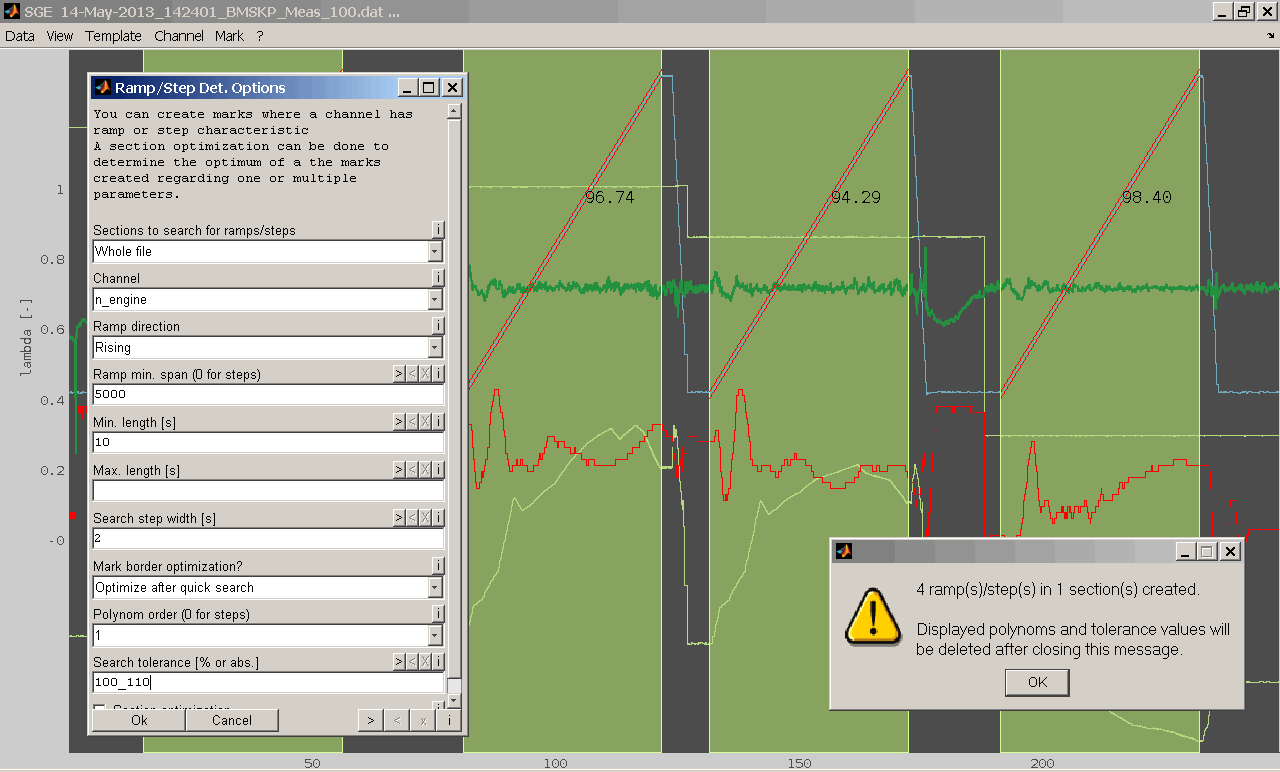Screen dimensions: 1280x772
Task: Open the Mark menu
Action: pyautogui.click(x=229, y=36)
